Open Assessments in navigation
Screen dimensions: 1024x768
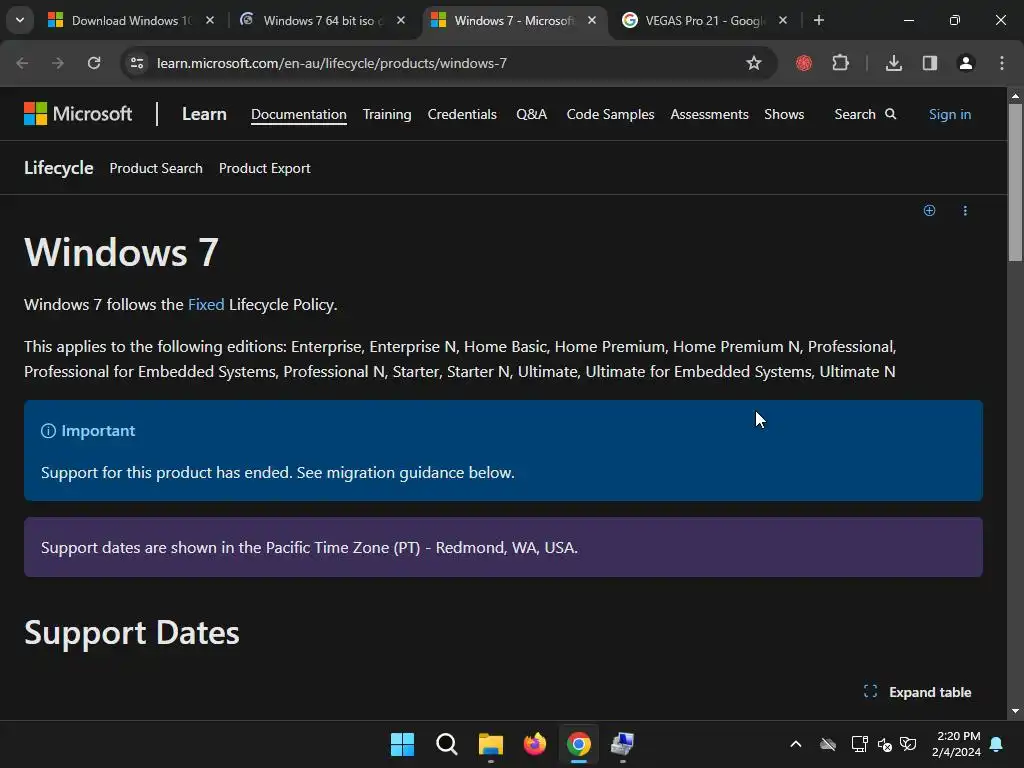tap(709, 114)
